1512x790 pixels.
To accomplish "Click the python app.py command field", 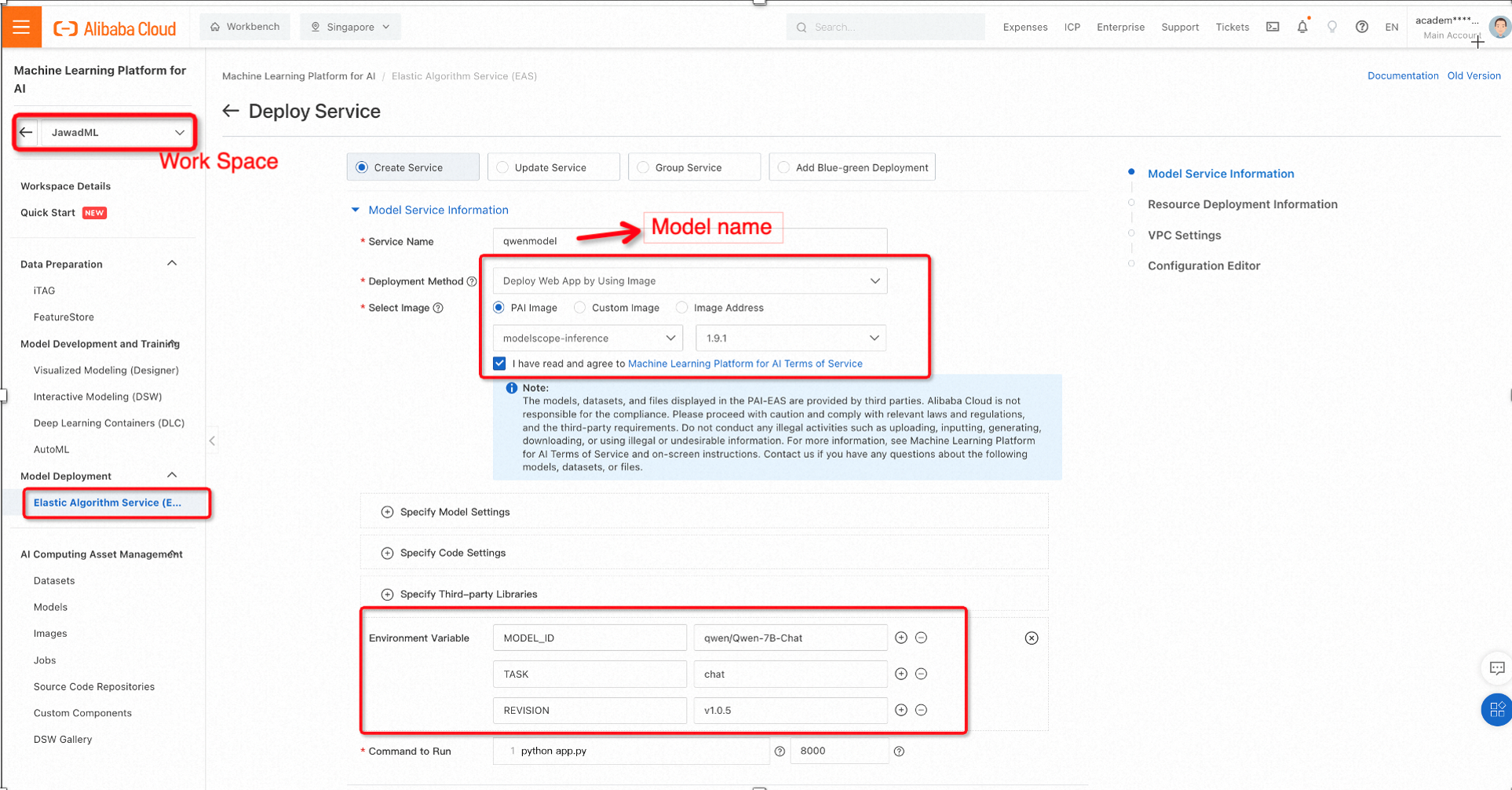I will point(631,752).
